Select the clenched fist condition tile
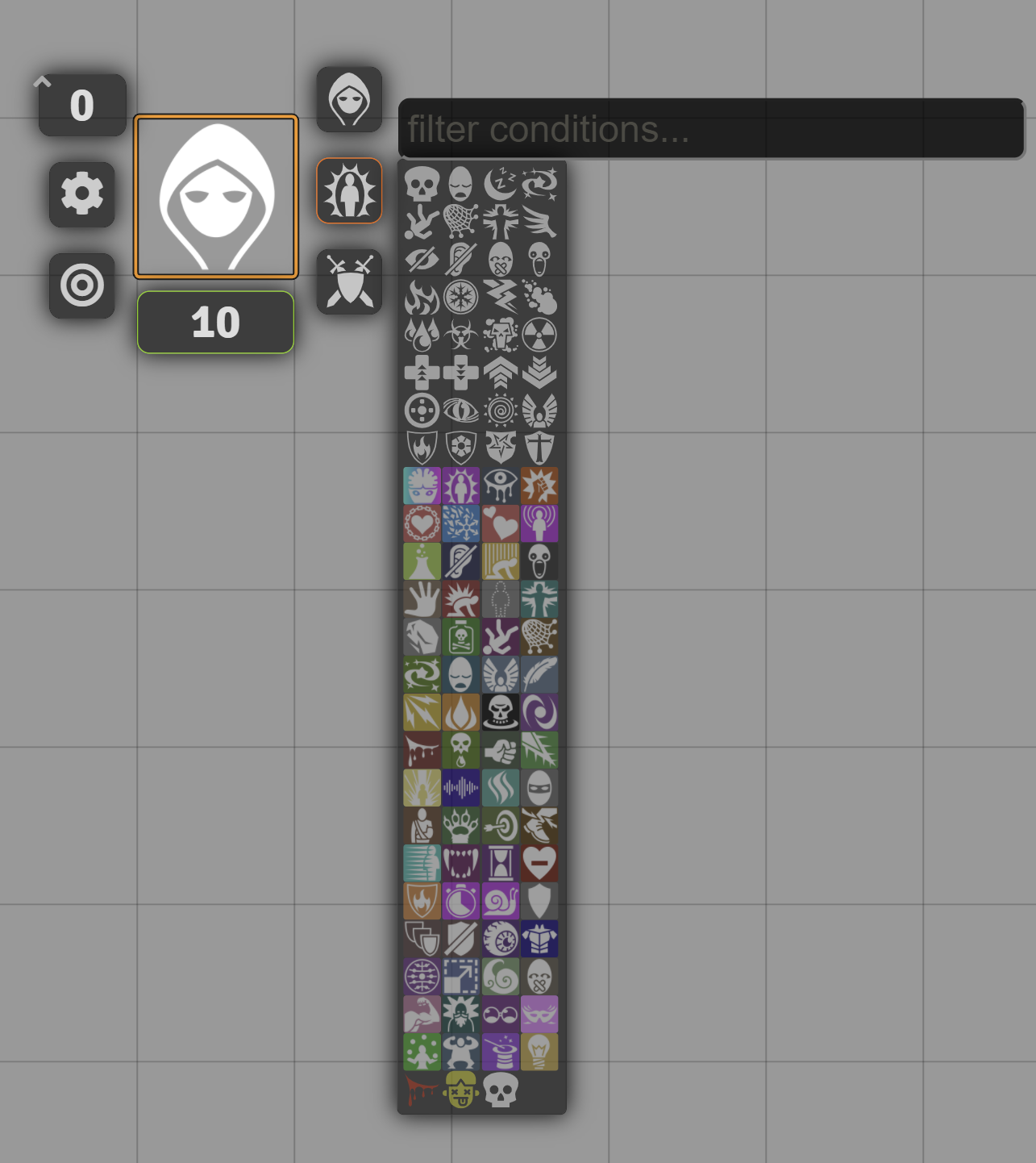Viewport: 1036px width, 1163px height. point(500,750)
